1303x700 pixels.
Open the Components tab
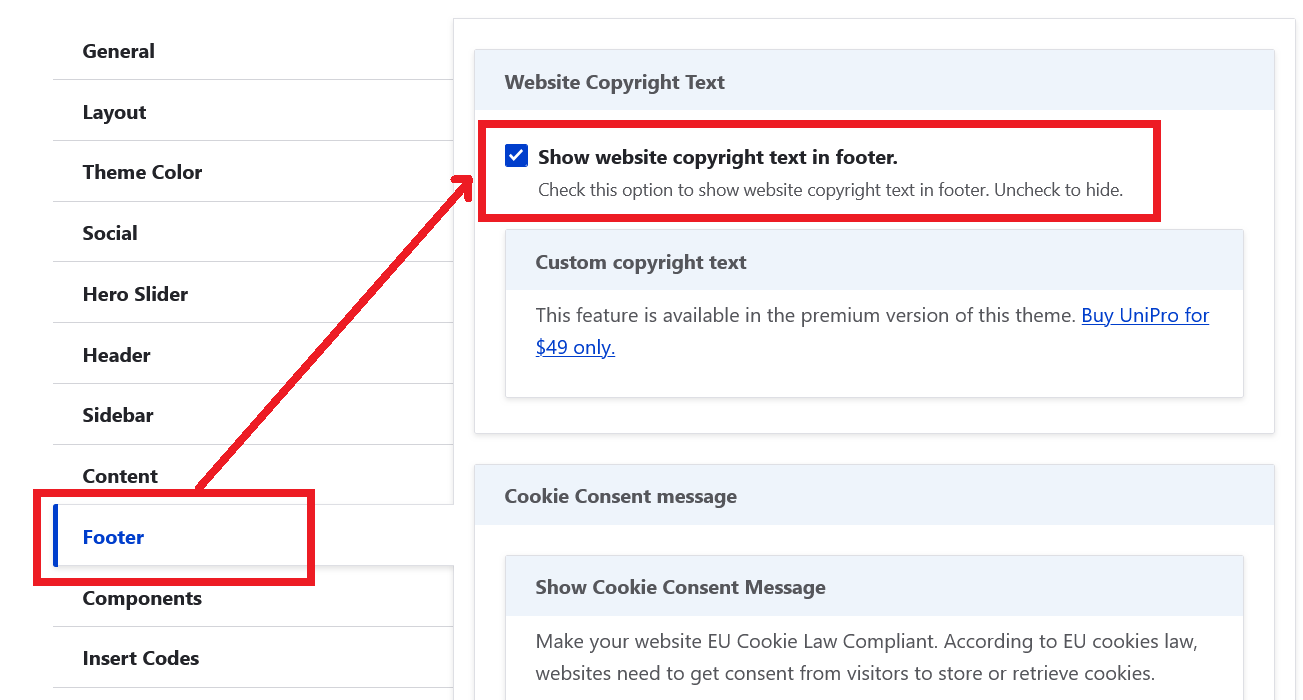coord(142,598)
